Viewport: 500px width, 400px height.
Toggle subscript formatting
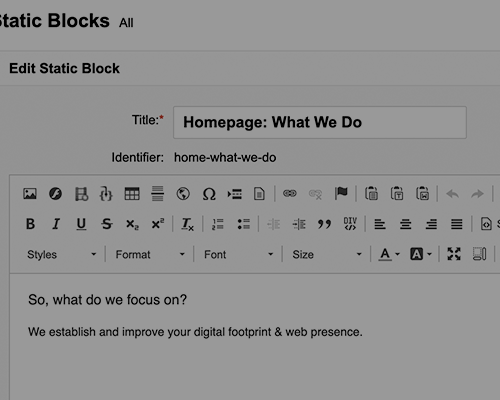point(132,224)
